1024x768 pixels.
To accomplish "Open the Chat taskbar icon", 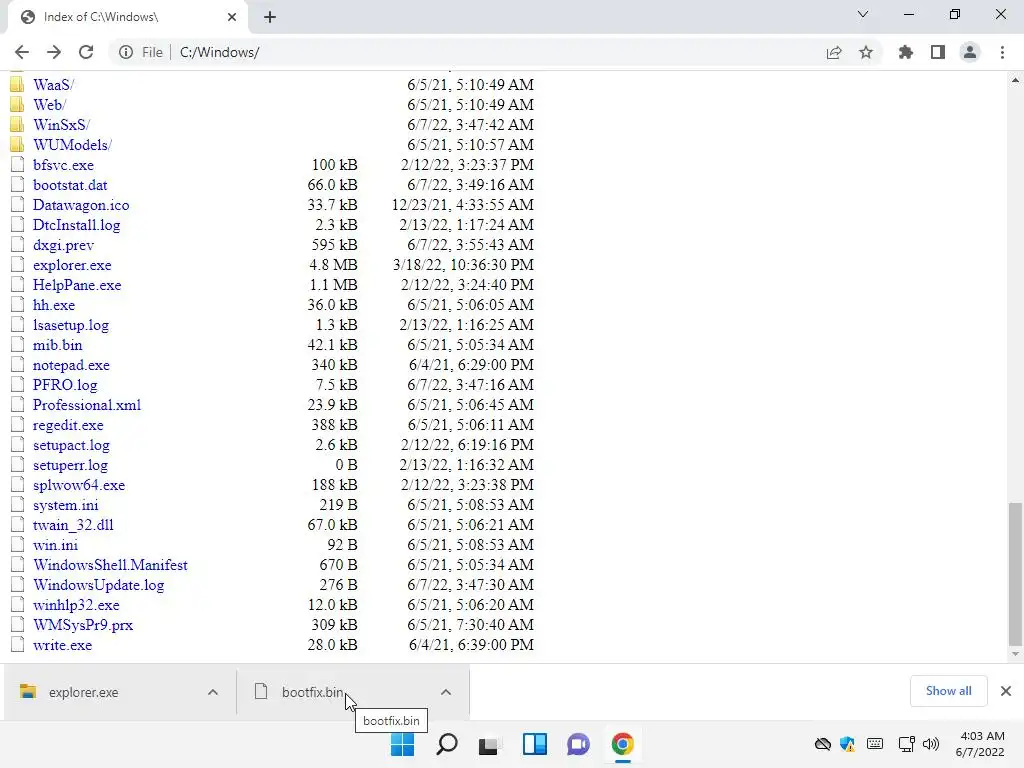I will (579, 744).
